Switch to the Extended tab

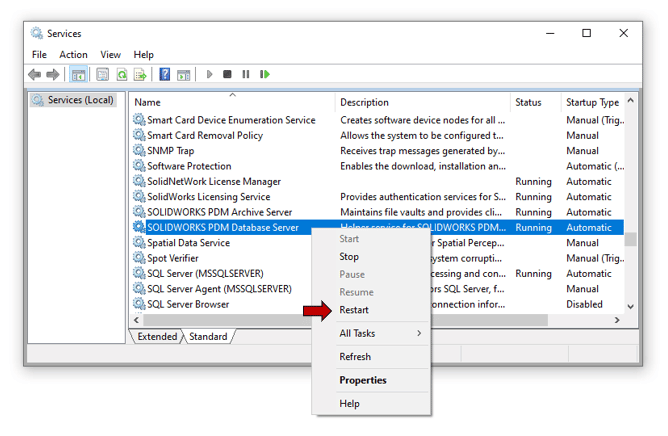coord(157,337)
